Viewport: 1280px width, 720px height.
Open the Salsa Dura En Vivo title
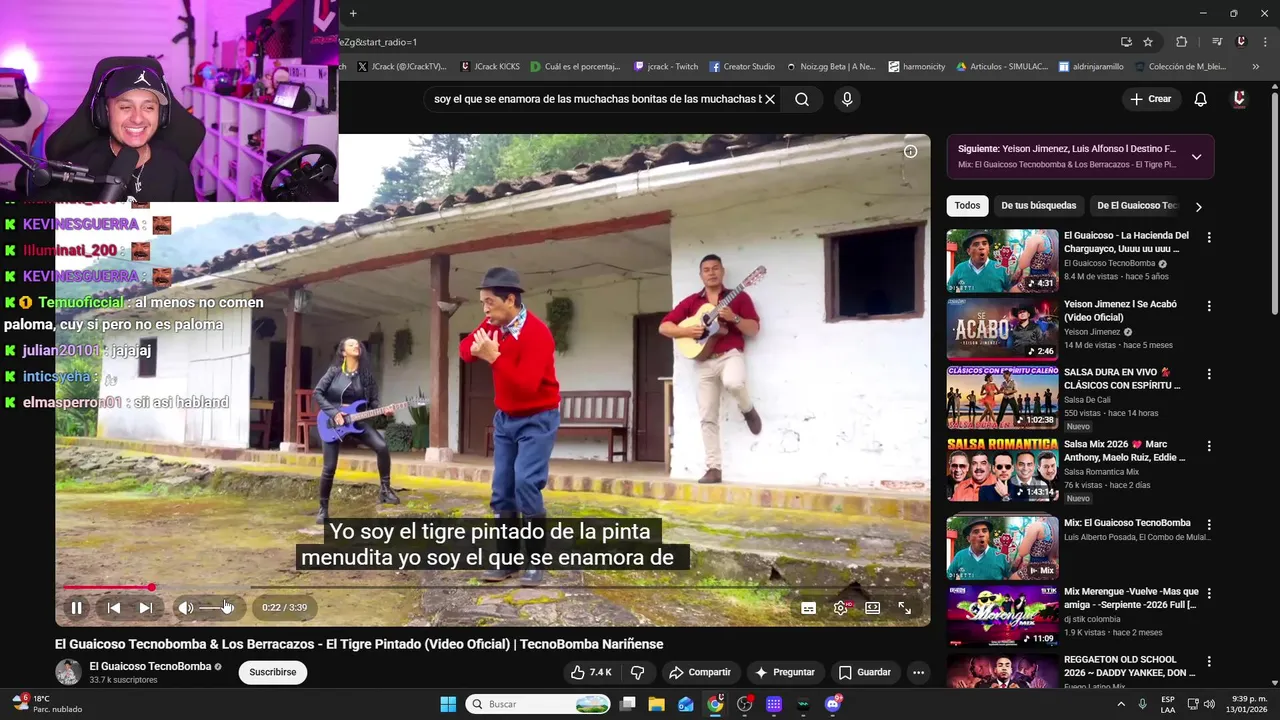click(1121, 378)
